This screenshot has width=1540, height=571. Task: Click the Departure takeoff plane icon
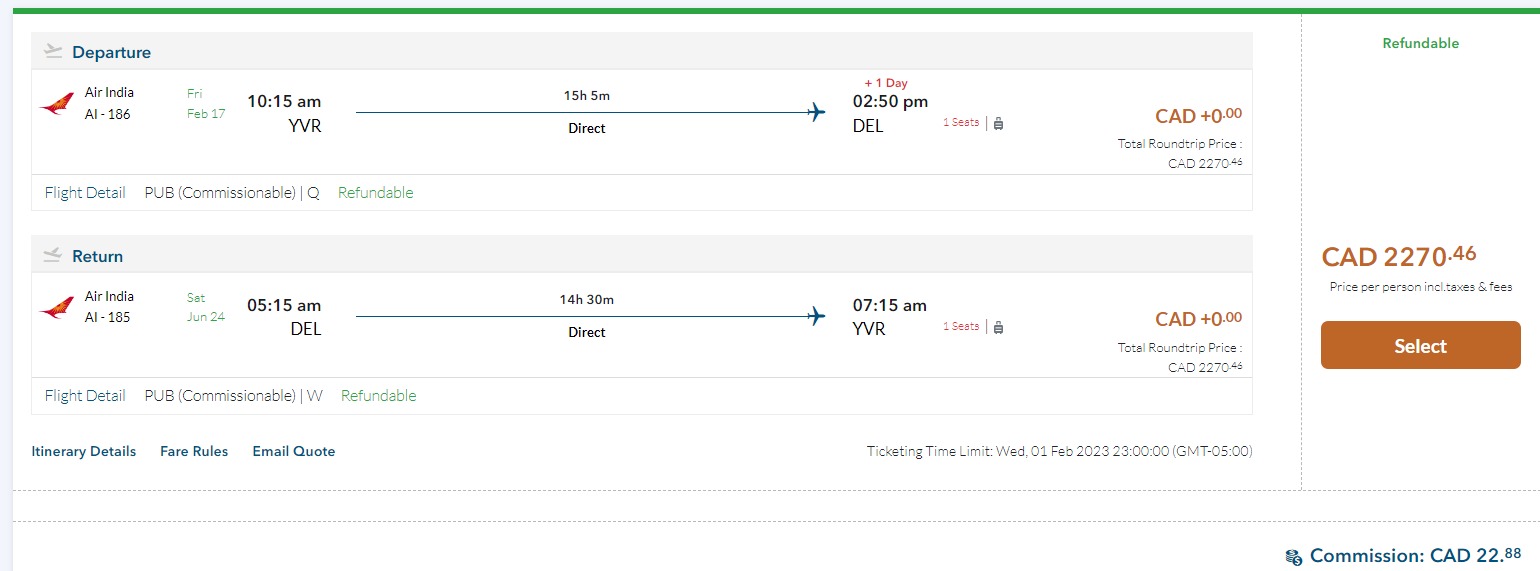click(x=54, y=52)
